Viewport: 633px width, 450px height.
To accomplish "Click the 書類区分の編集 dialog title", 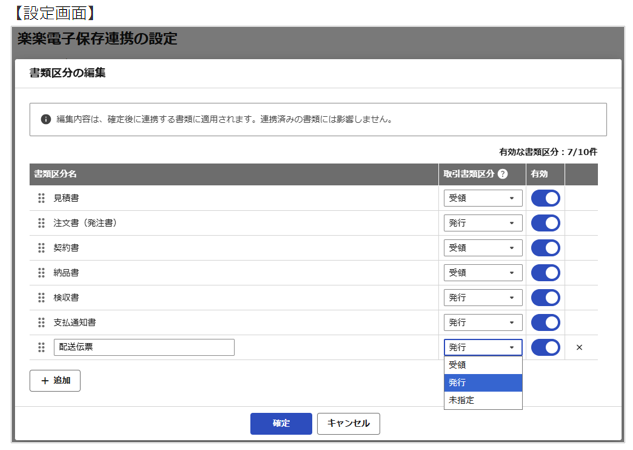I will click(67, 73).
